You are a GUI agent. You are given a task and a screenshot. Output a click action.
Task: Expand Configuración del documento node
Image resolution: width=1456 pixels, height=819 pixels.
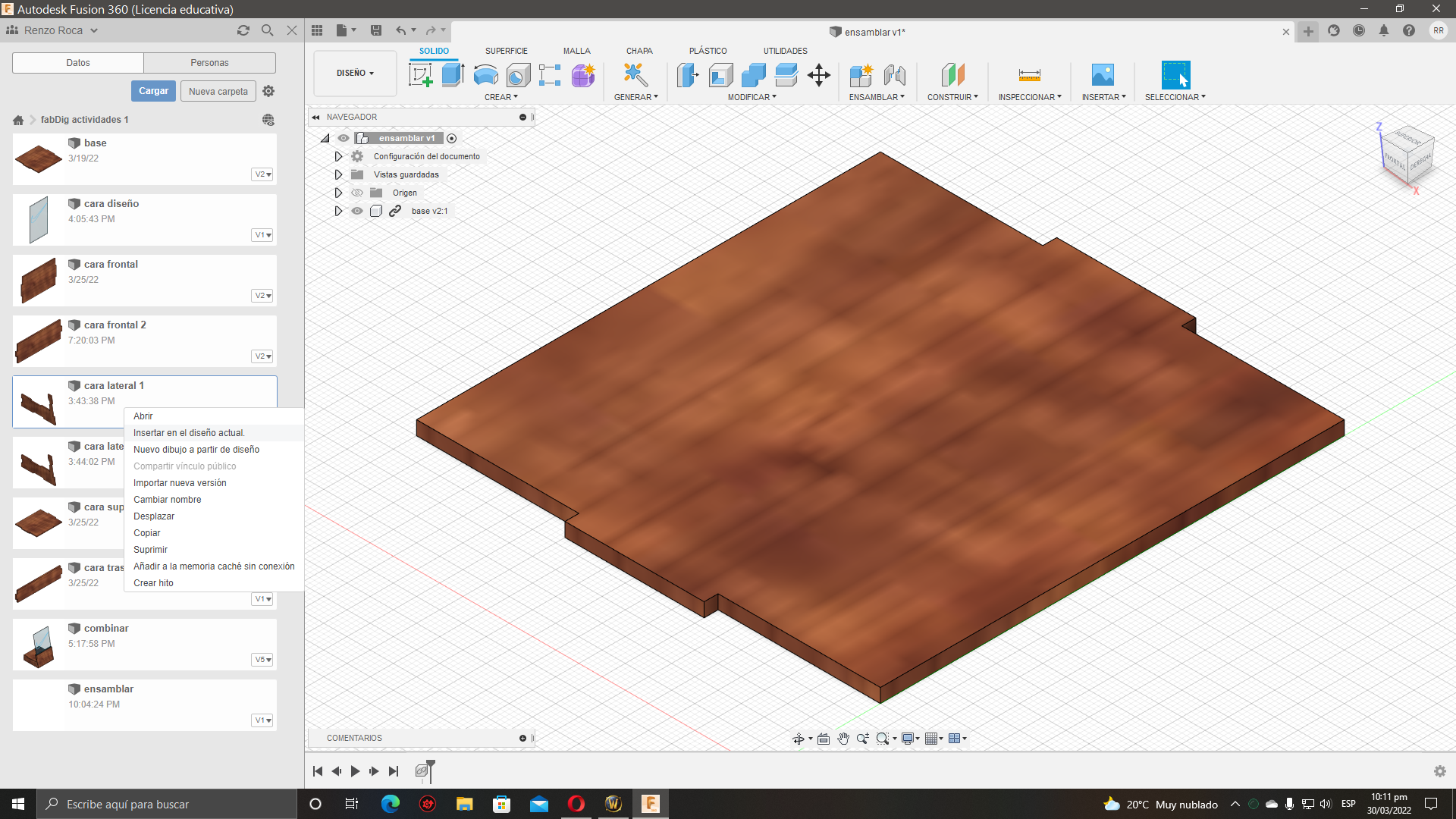(338, 156)
